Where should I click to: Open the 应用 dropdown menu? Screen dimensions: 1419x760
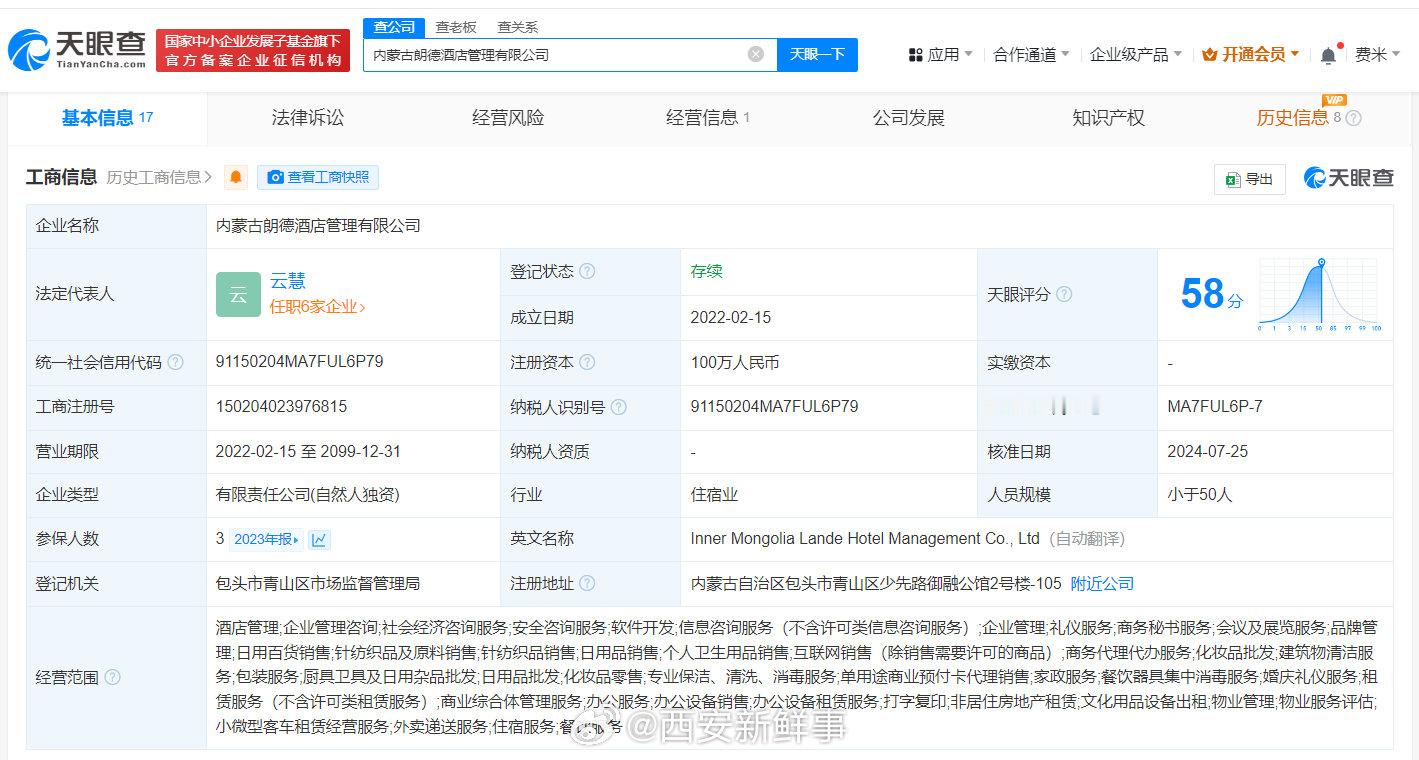tap(941, 55)
